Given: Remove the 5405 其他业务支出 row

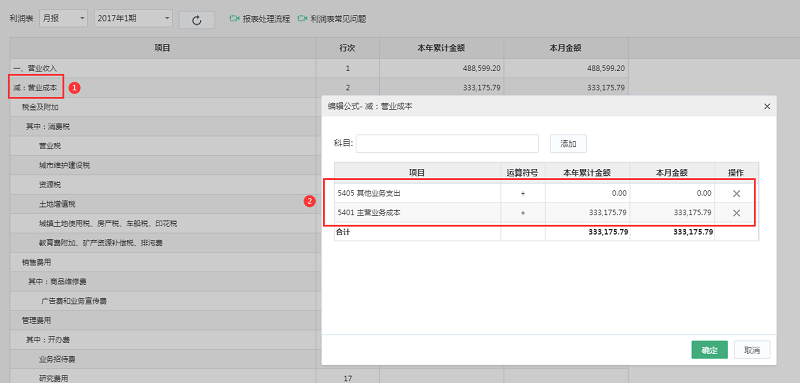Looking at the screenshot, I should tap(736, 193).
